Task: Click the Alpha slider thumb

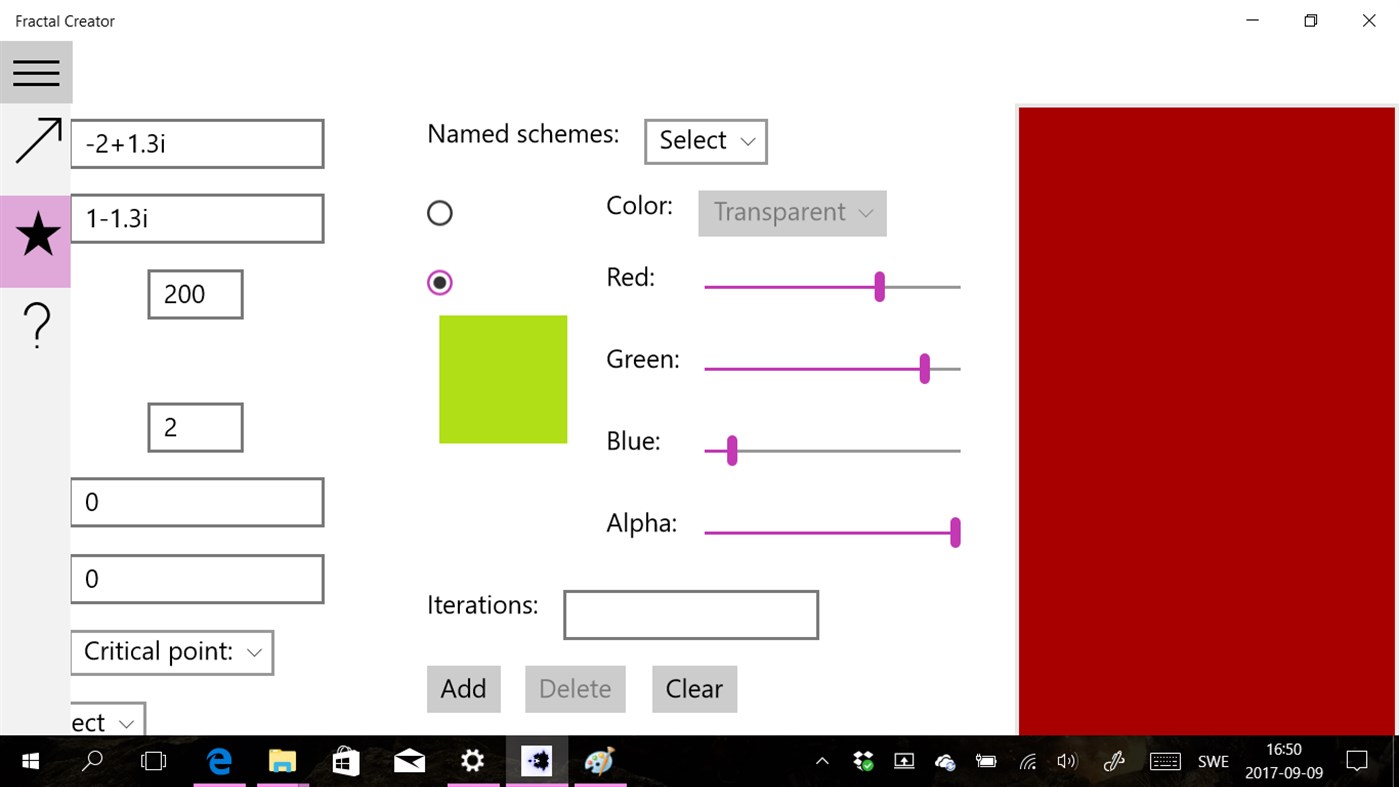Action: 955,532
